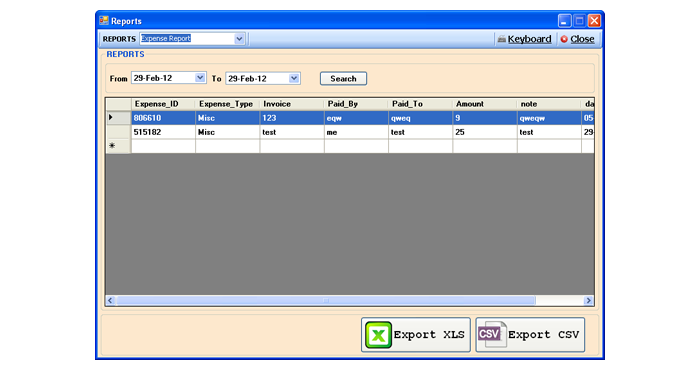Expand the To date picker
Screen dimensions: 700x371
[x=294, y=78]
